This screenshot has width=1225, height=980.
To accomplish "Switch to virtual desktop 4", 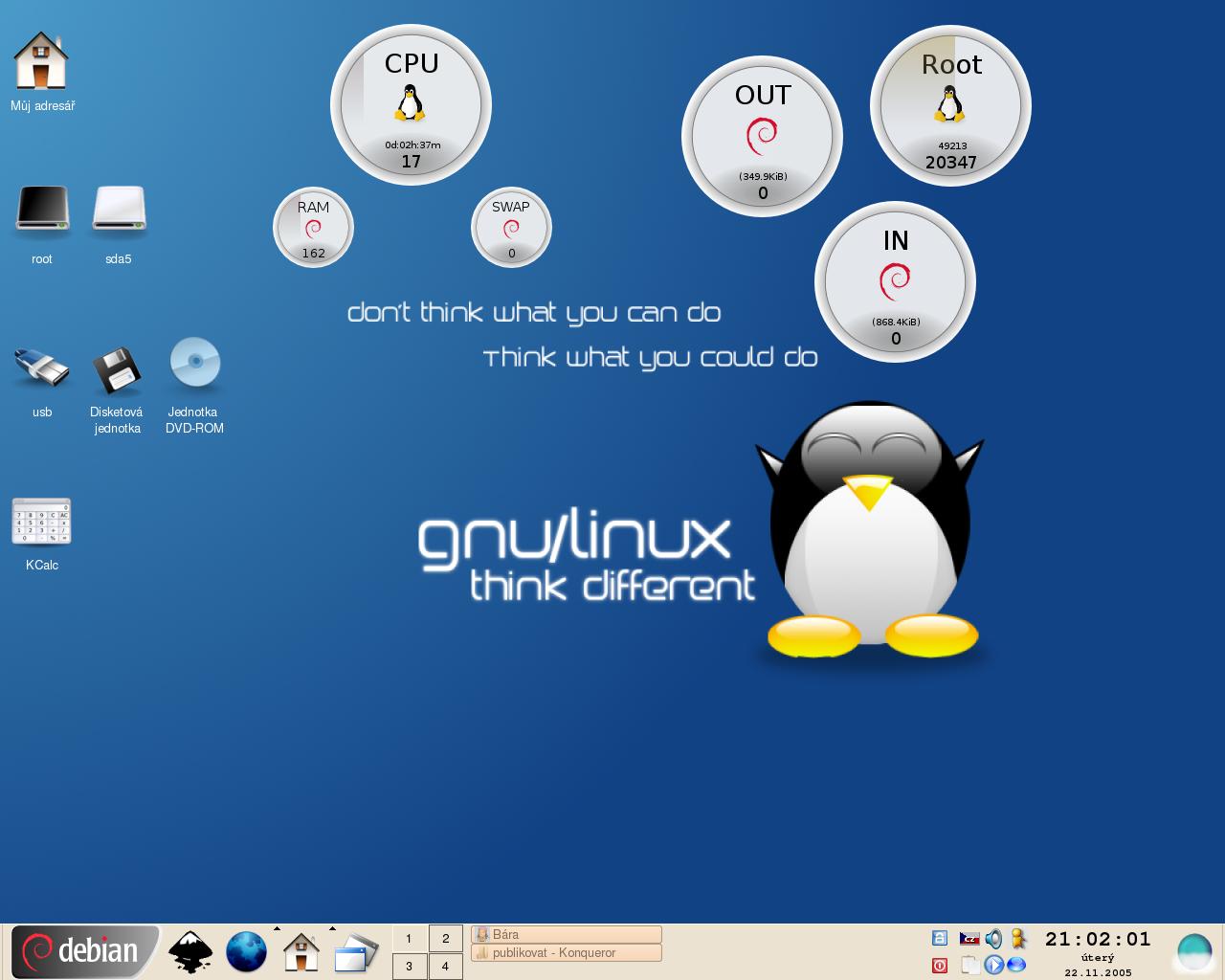I will [445, 966].
